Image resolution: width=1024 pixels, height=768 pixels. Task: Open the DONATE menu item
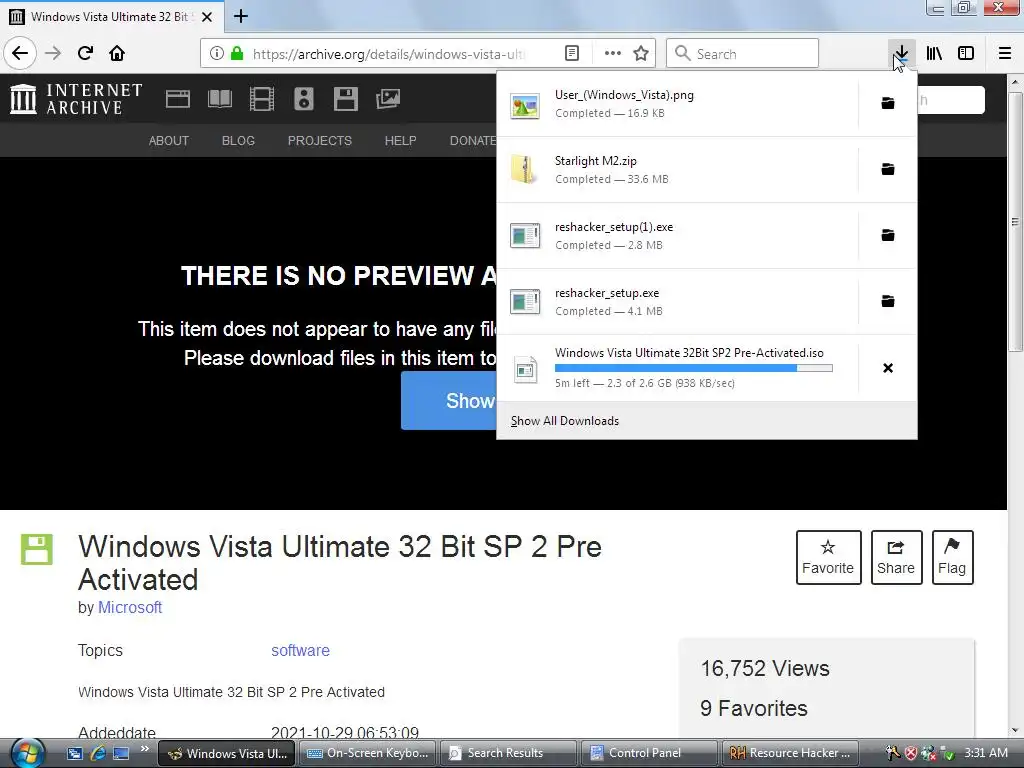pyautogui.click(x=473, y=140)
